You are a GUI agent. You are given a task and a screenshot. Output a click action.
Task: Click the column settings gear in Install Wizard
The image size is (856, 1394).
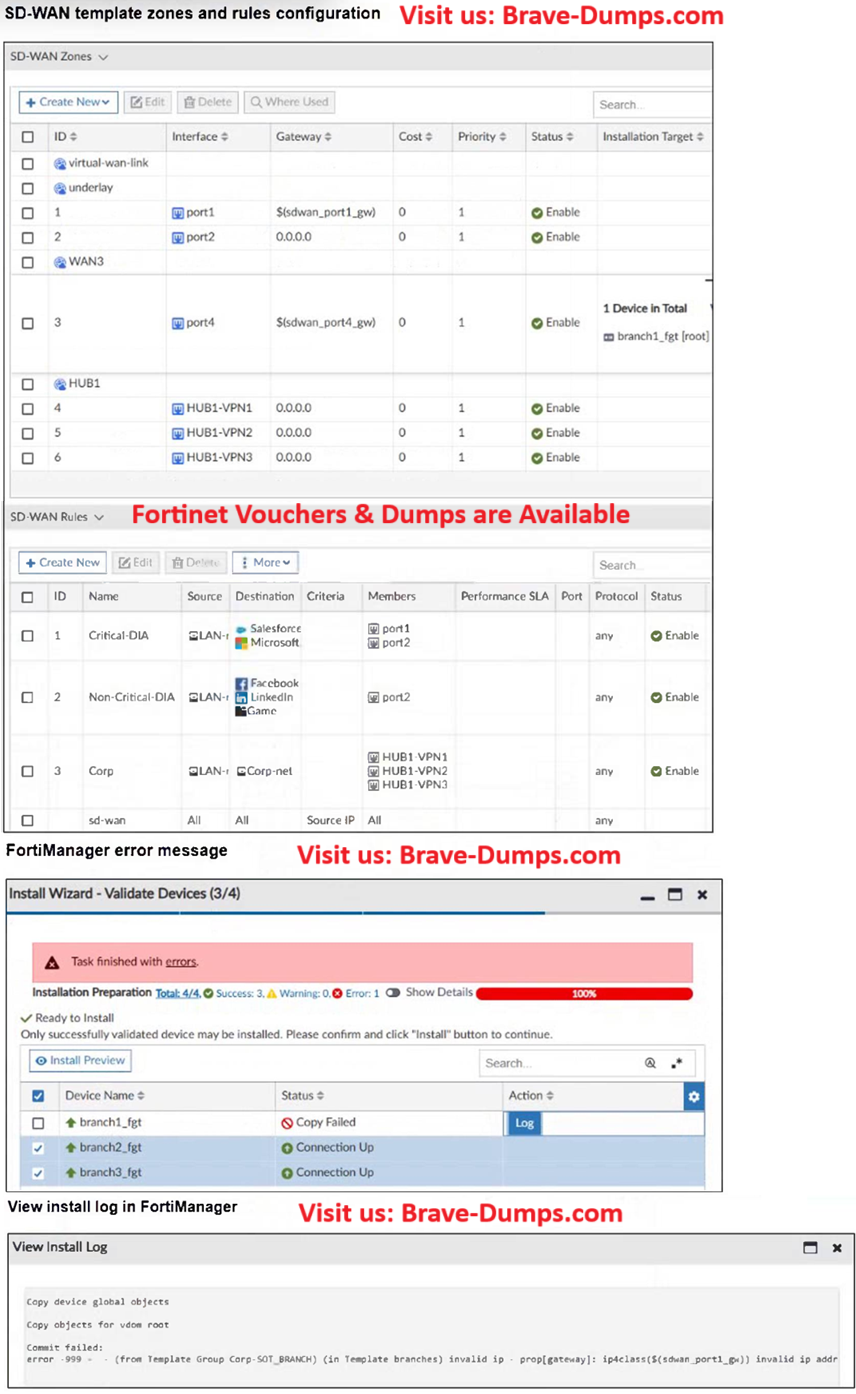pyautogui.click(x=694, y=1096)
